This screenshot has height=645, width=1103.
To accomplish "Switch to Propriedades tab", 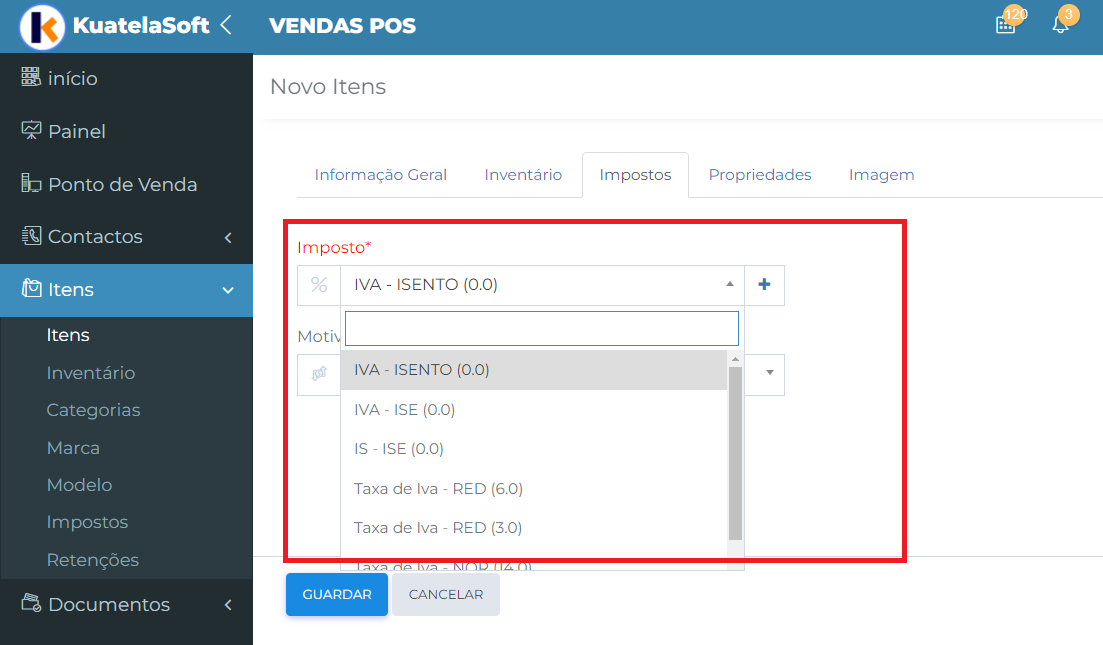I will (760, 175).
